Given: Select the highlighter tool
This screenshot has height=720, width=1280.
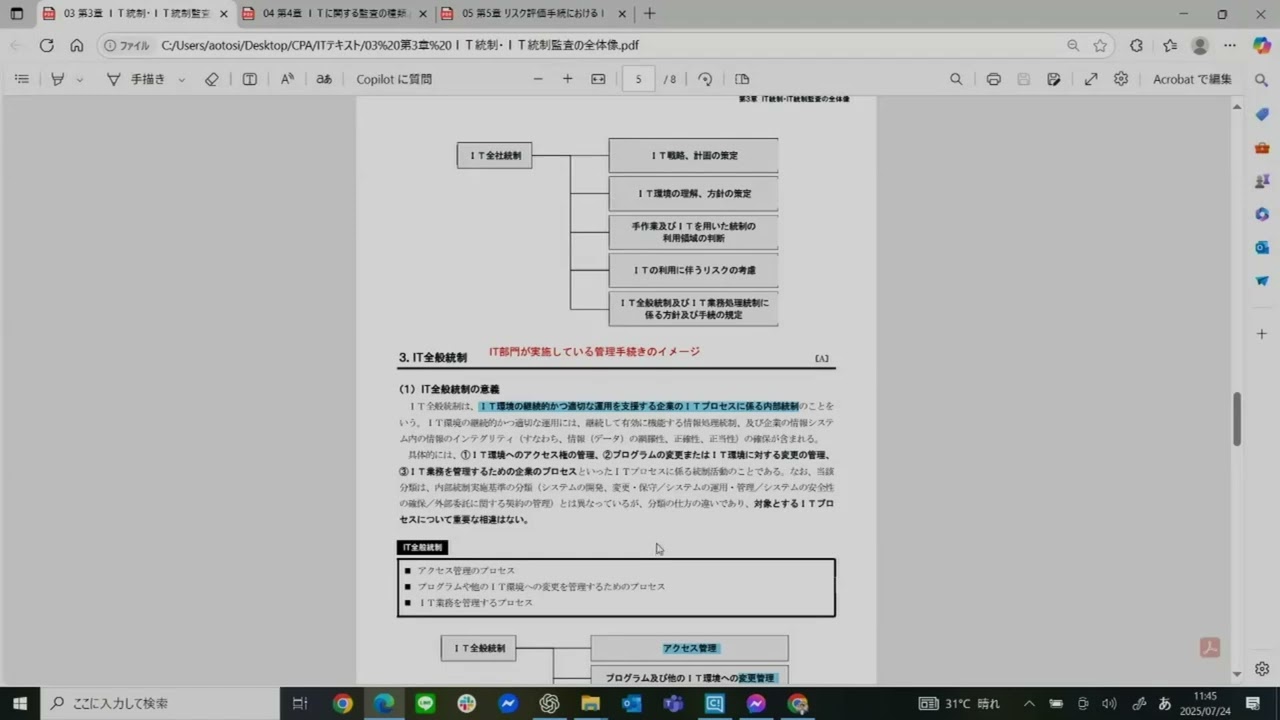Looking at the screenshot, I should [57, 79].
